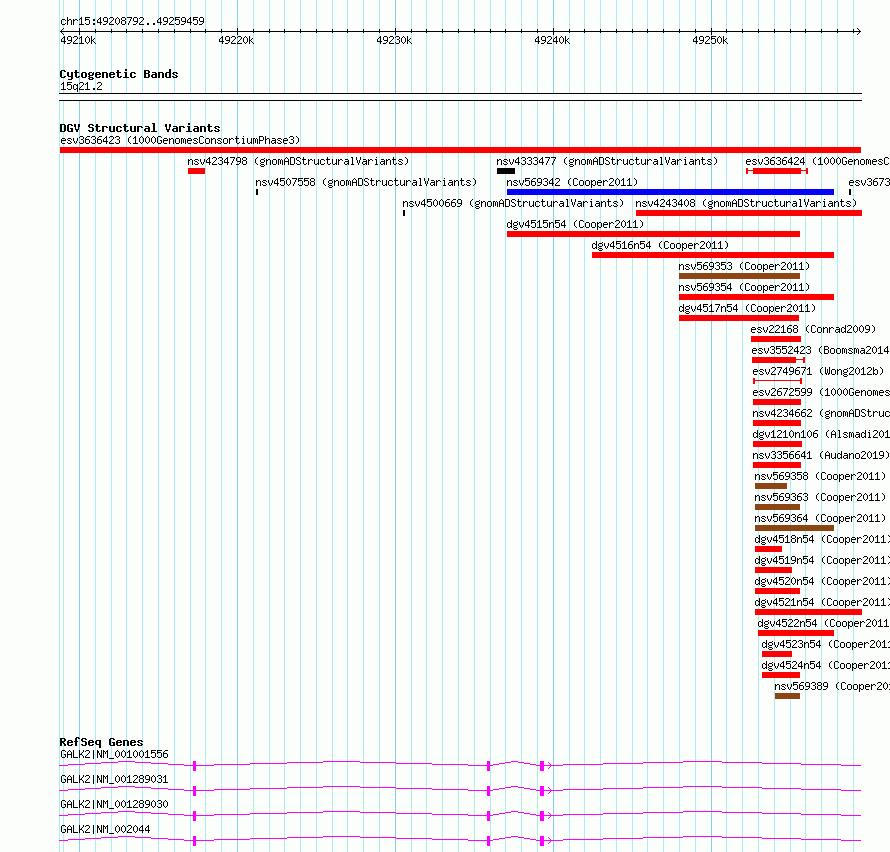Open nsv3356641 (Audano2019) label
The width and height of the screenshot is (890, 852).
[x=821, y=455]
